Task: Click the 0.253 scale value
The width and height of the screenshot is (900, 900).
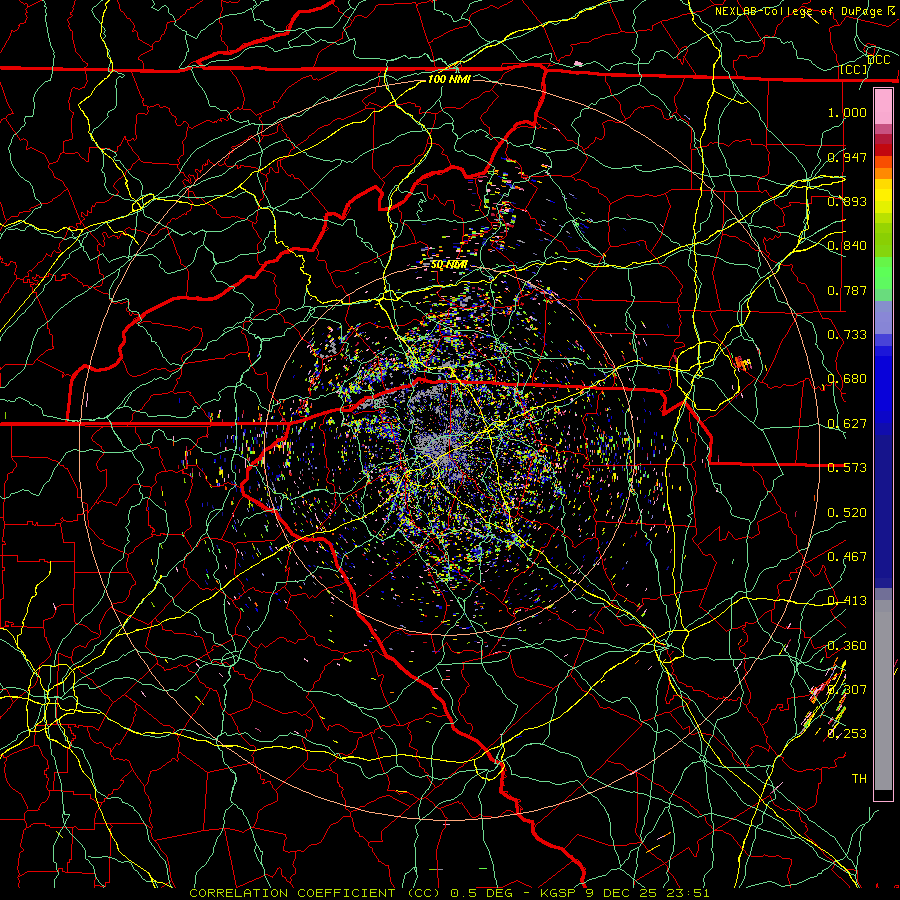Action: (847, 734)
